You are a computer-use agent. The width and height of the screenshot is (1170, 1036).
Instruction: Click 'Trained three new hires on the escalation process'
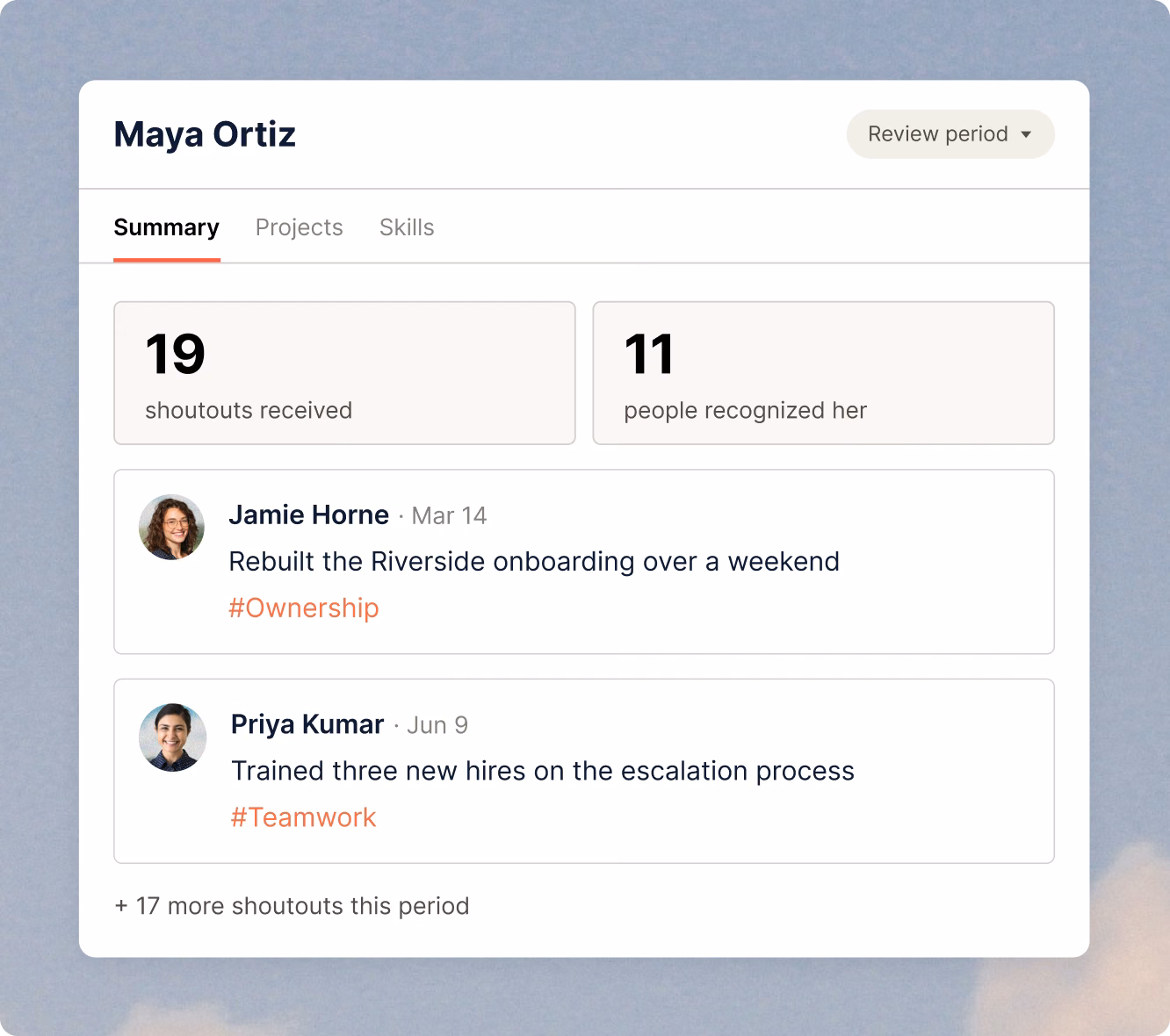[x=543, y=771]
